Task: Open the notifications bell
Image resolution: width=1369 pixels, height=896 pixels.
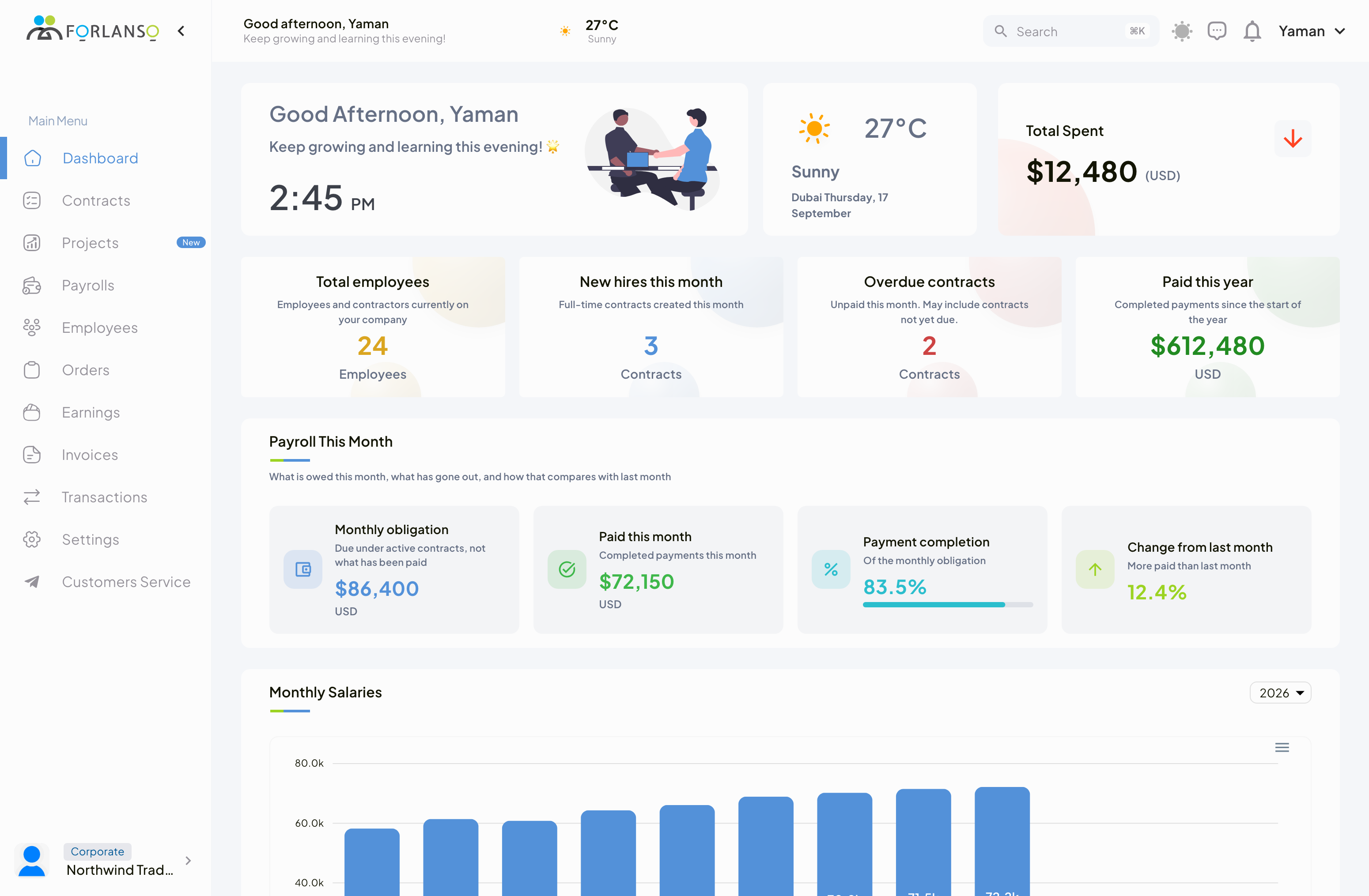Action: tap(1252, 31)
